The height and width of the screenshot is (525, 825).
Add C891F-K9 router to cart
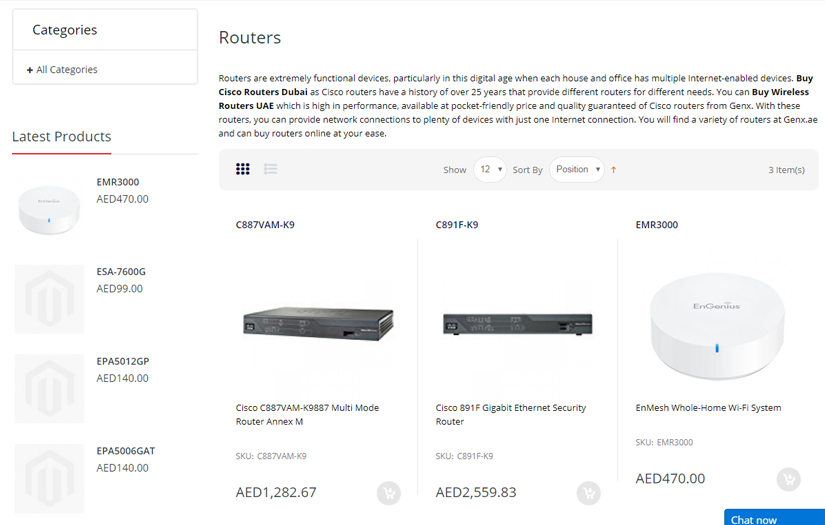pyautogui.click(x=589, y=493)
